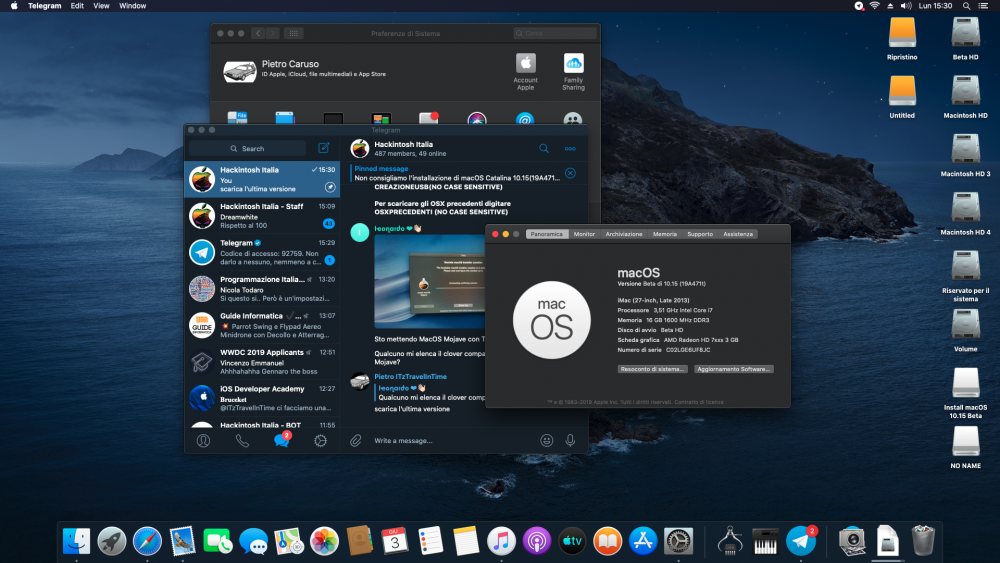Image resolution: width=1000 pixels, height=563 pixels.
Task: Click the compose new message icon in Telegram
Action: [323, 148]
